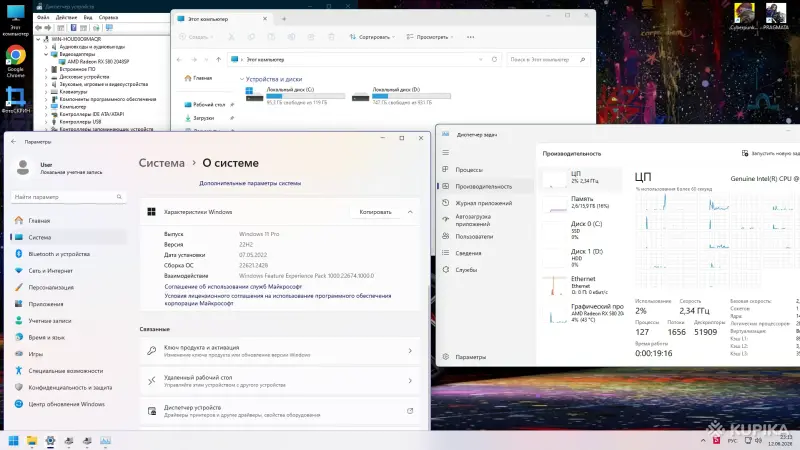Image resolution: width=800 pixels, height=450 pixels.
Task: Collapse the Характеристики Windows section chevron
Action: pos(410,212)
